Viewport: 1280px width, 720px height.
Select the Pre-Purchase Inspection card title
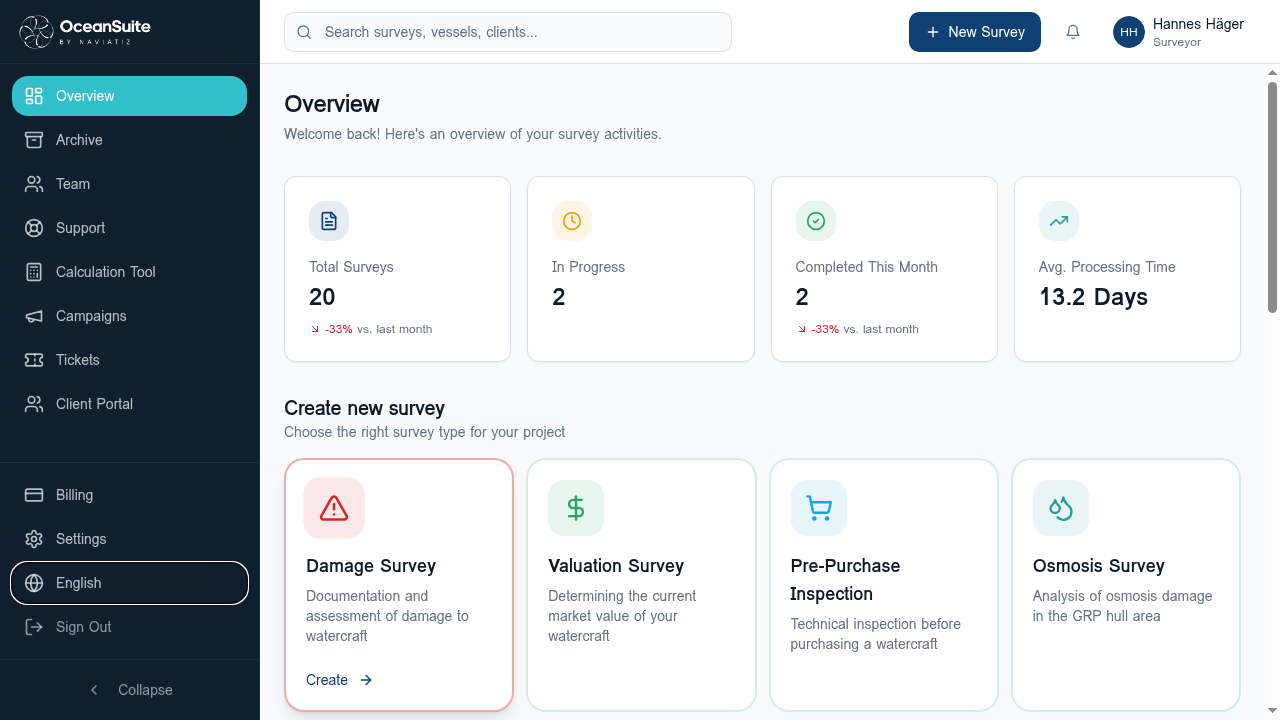pyautogui.click(x=845, y=580)
